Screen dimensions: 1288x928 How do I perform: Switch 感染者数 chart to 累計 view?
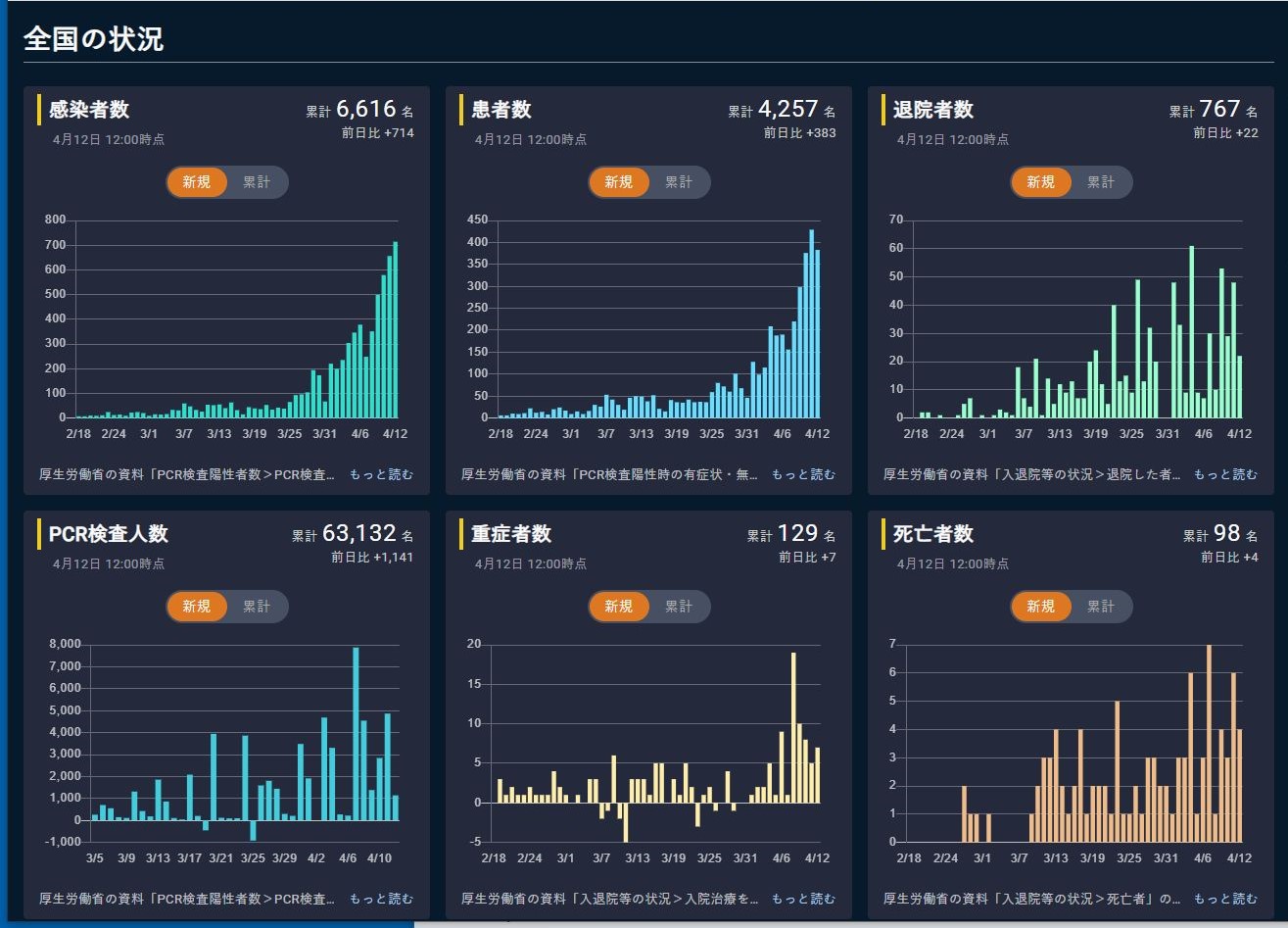click(257, 182)
